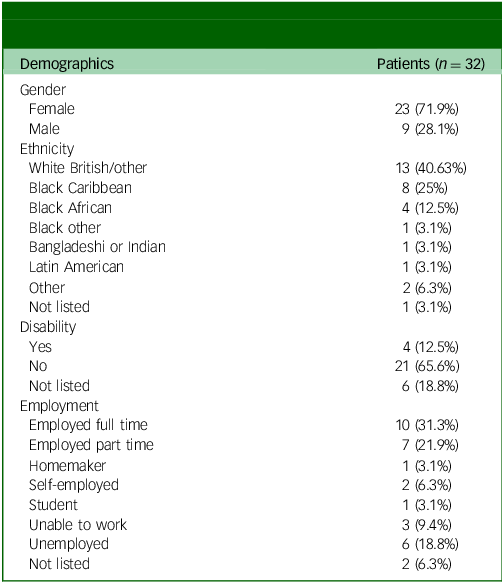Select the Unemployed 6 (18.8%) value
Viewport: 504px width, 583px height.
coord(430,544)
